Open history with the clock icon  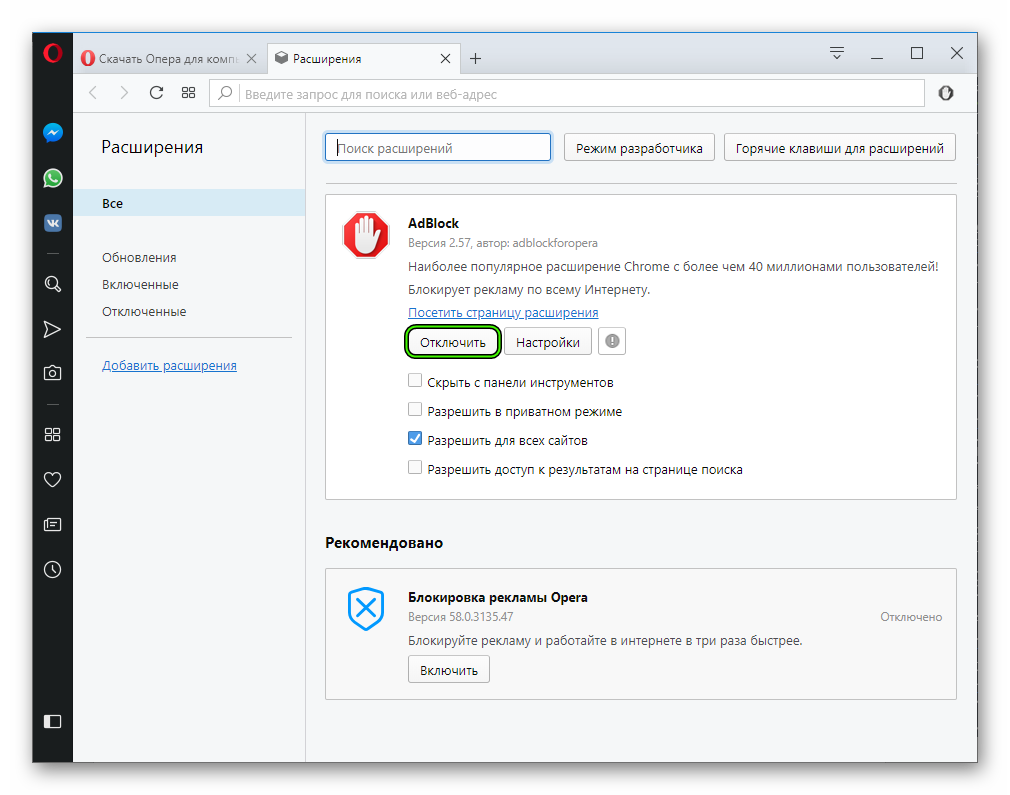pyautogui.click(x=53, y=570)
